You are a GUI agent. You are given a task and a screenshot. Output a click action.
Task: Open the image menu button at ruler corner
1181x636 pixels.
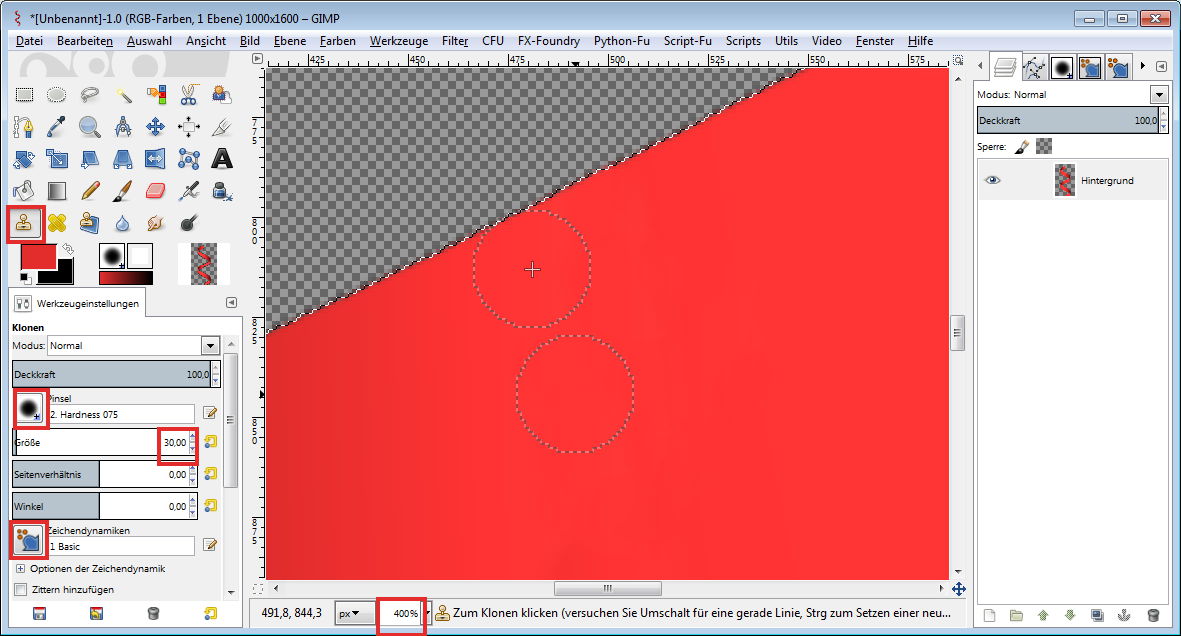tap(258, 59)
